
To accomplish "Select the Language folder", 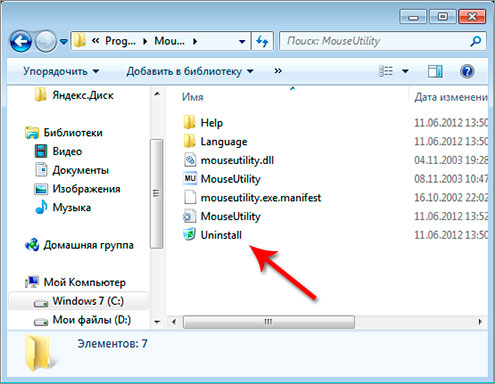I will (224, 142).
